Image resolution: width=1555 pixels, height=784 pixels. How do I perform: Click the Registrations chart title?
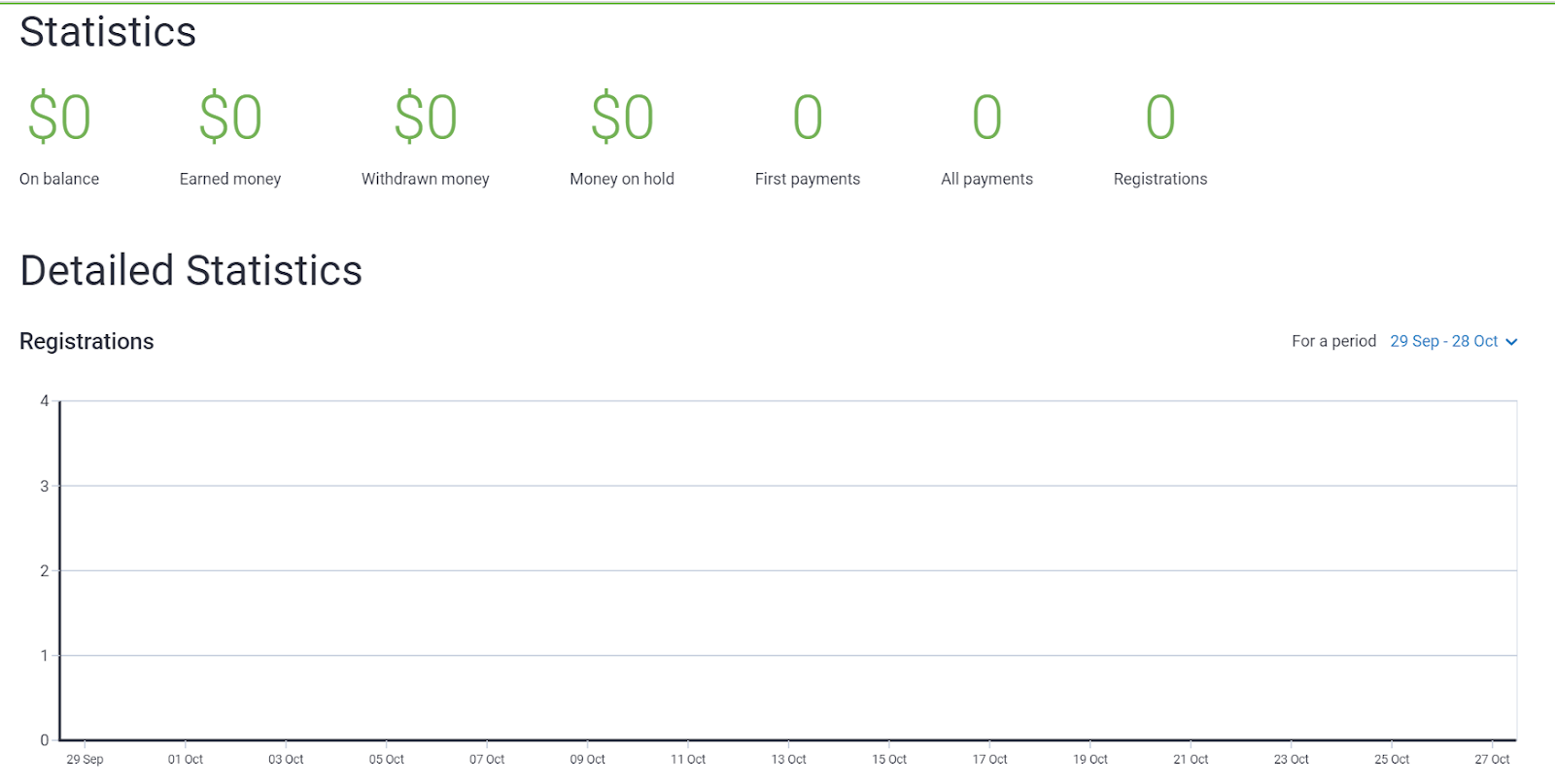click(x=86, y=341)
